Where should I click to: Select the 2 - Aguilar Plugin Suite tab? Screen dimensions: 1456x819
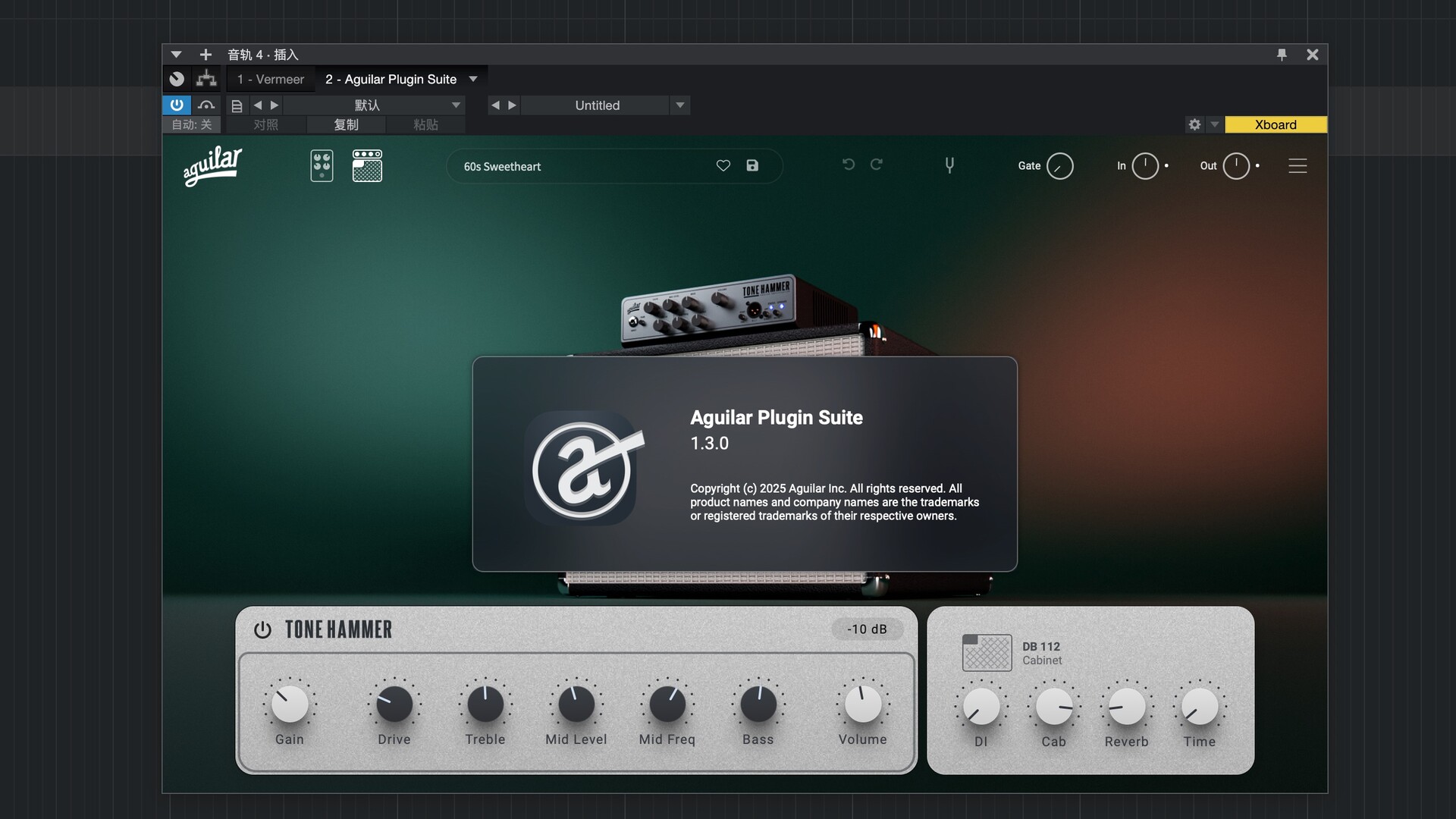coord(391,80)
